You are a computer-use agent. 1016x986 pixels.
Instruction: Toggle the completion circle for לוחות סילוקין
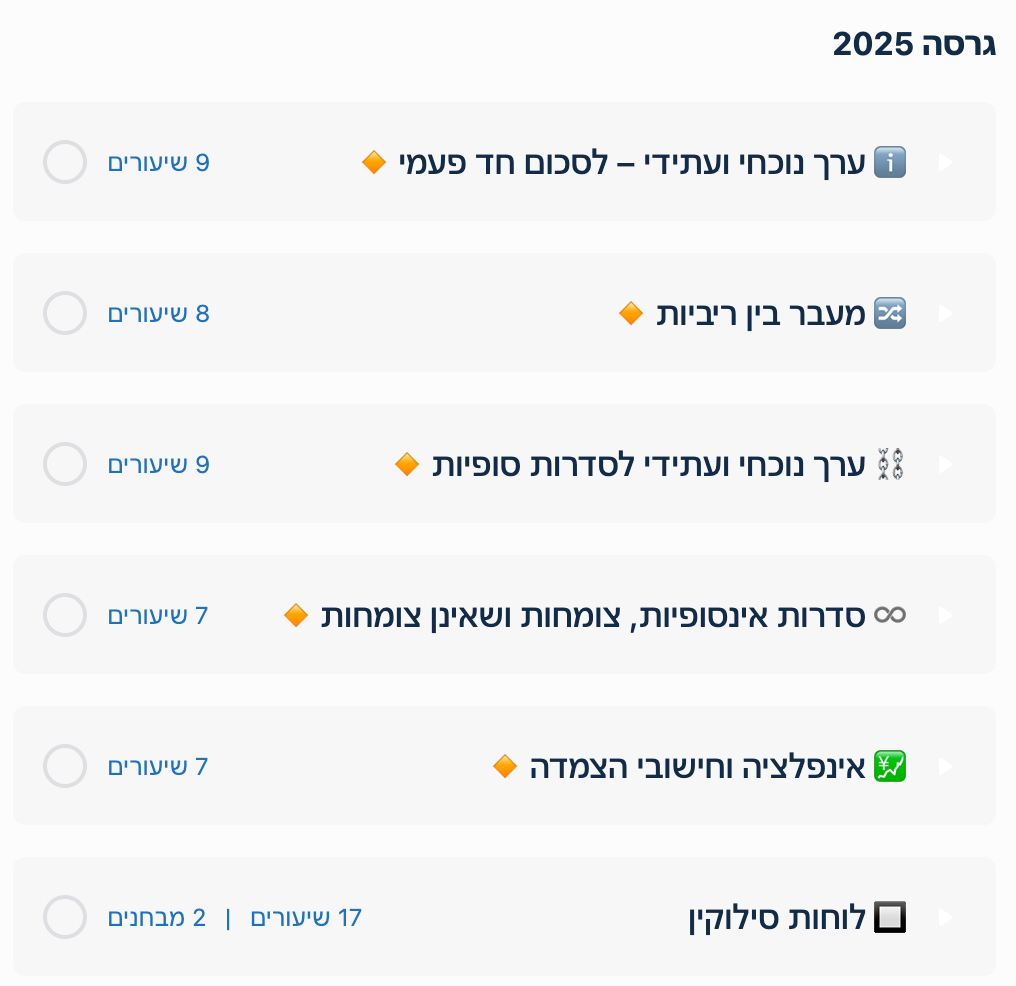tap(65, 917)
